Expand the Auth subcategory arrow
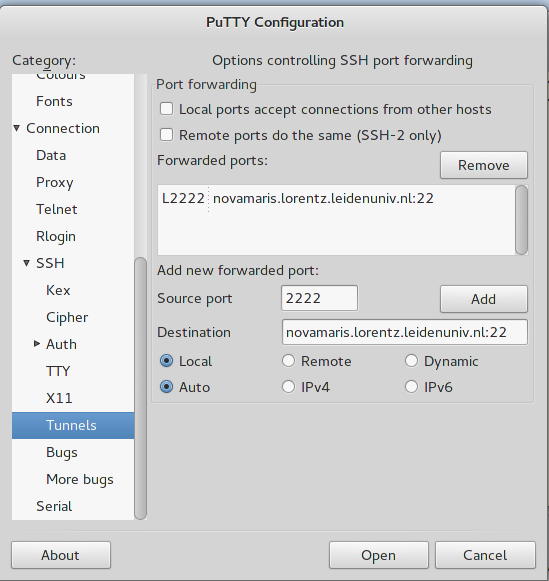The height and width of the screenshot is (581, 549). pyautogui.click(x=37, y=344)
